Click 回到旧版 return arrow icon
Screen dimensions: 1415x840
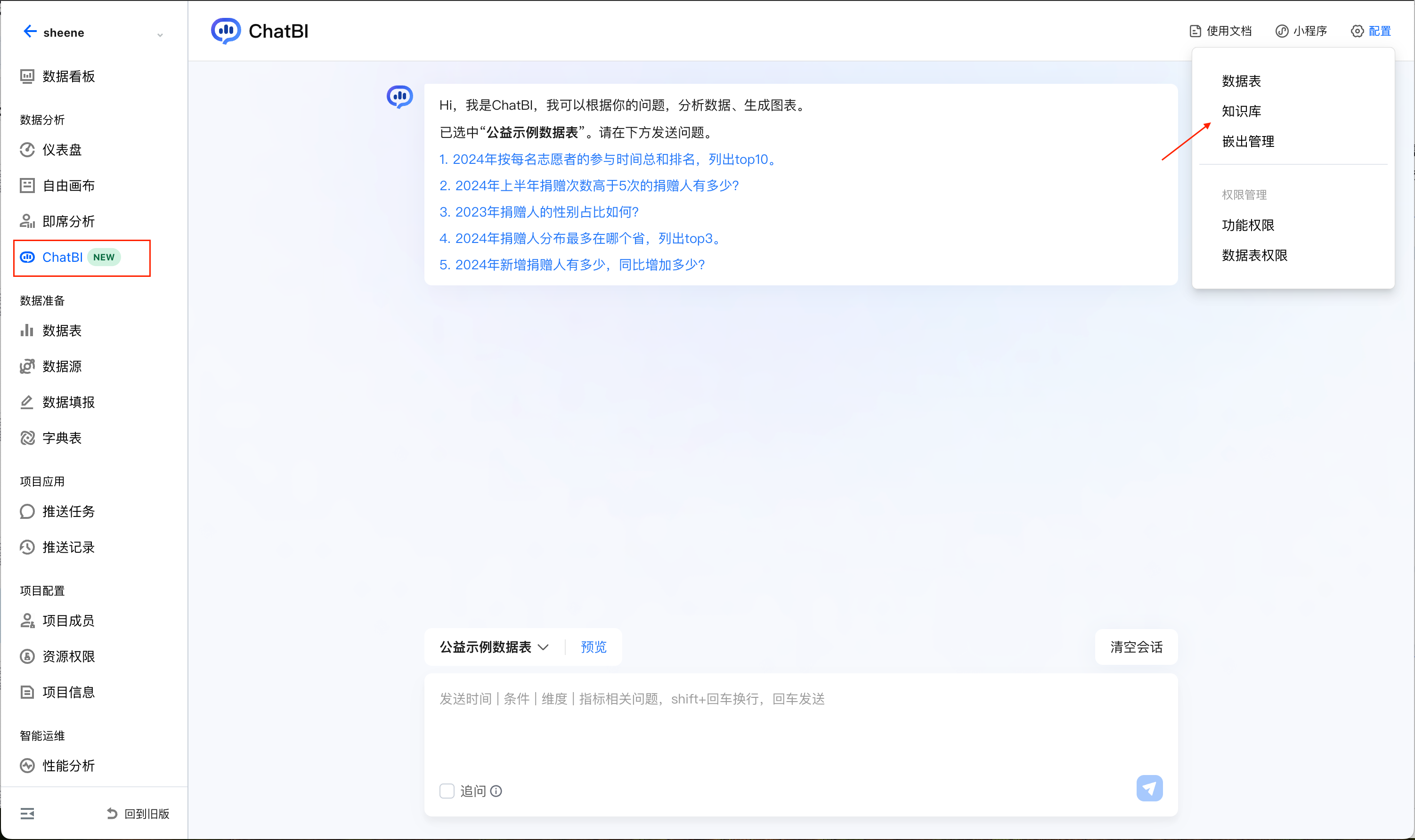click(x=112, y=814)
